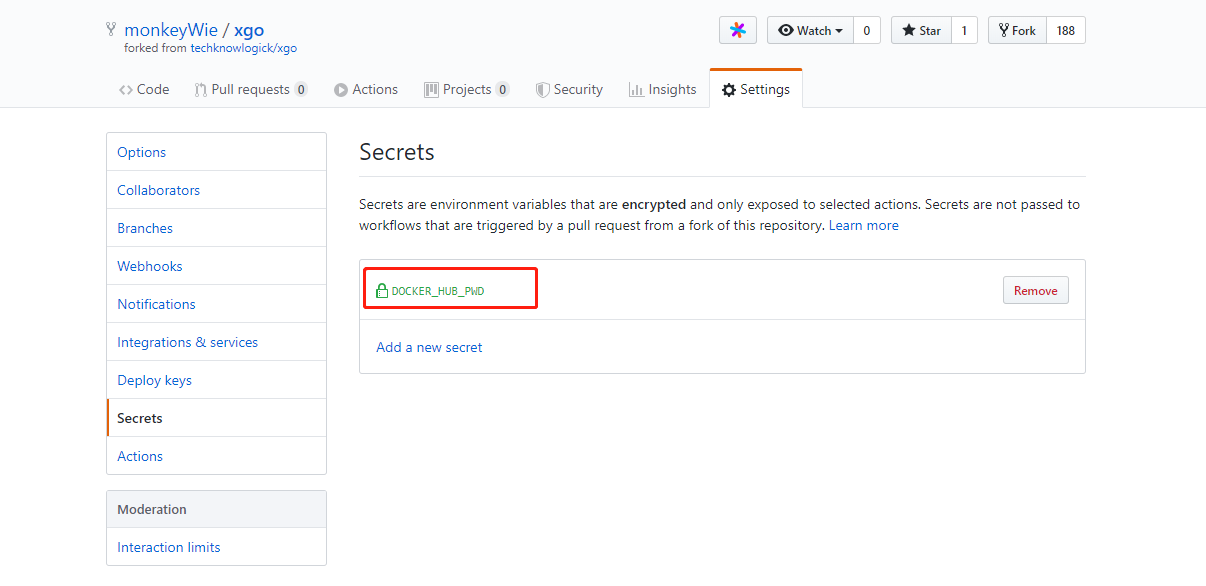Open the Watch dropdown menu
1206x586 pixels.
pos(810,31)
